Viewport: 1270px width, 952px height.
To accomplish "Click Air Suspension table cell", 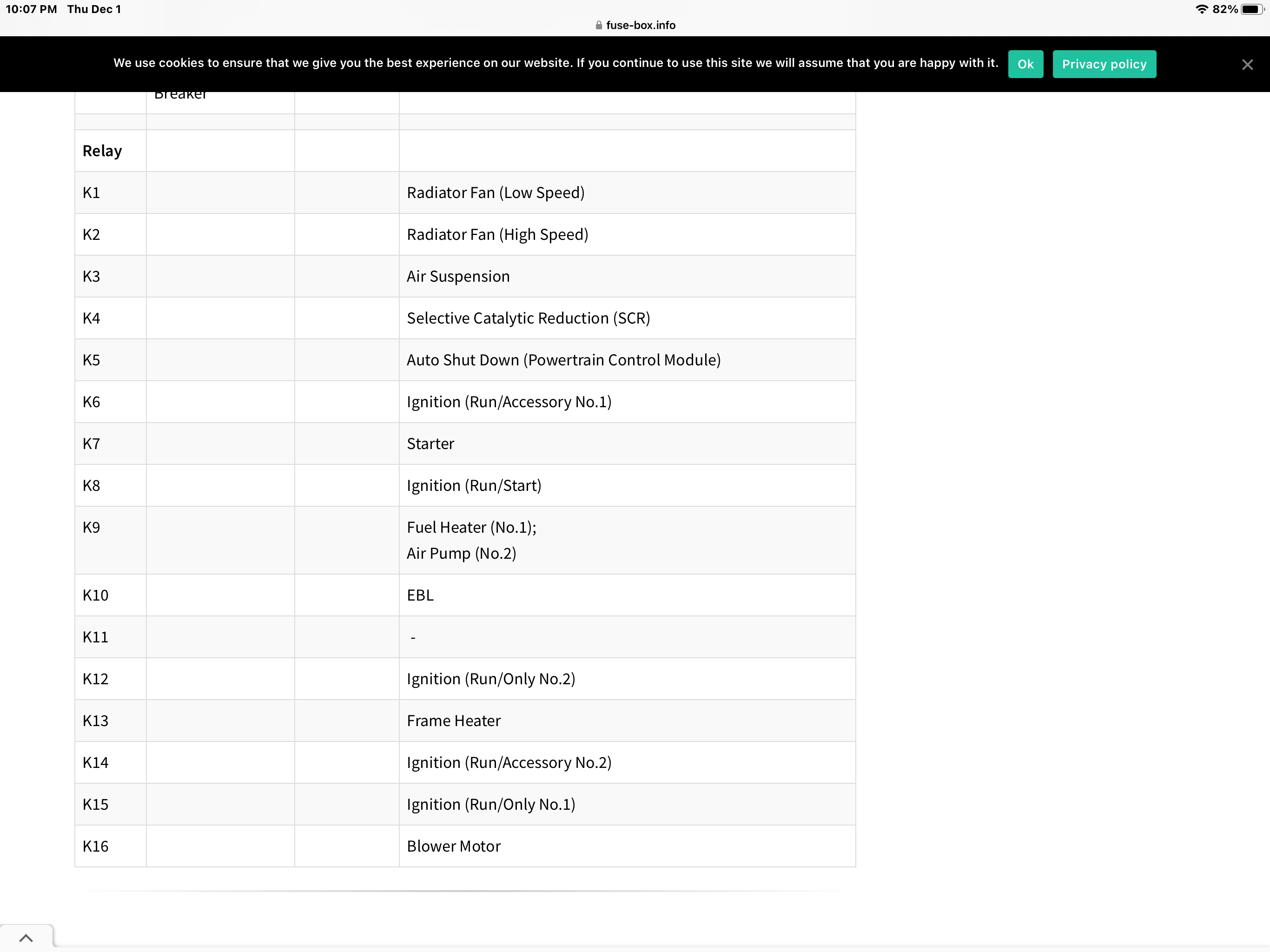I will click(457, 277).
